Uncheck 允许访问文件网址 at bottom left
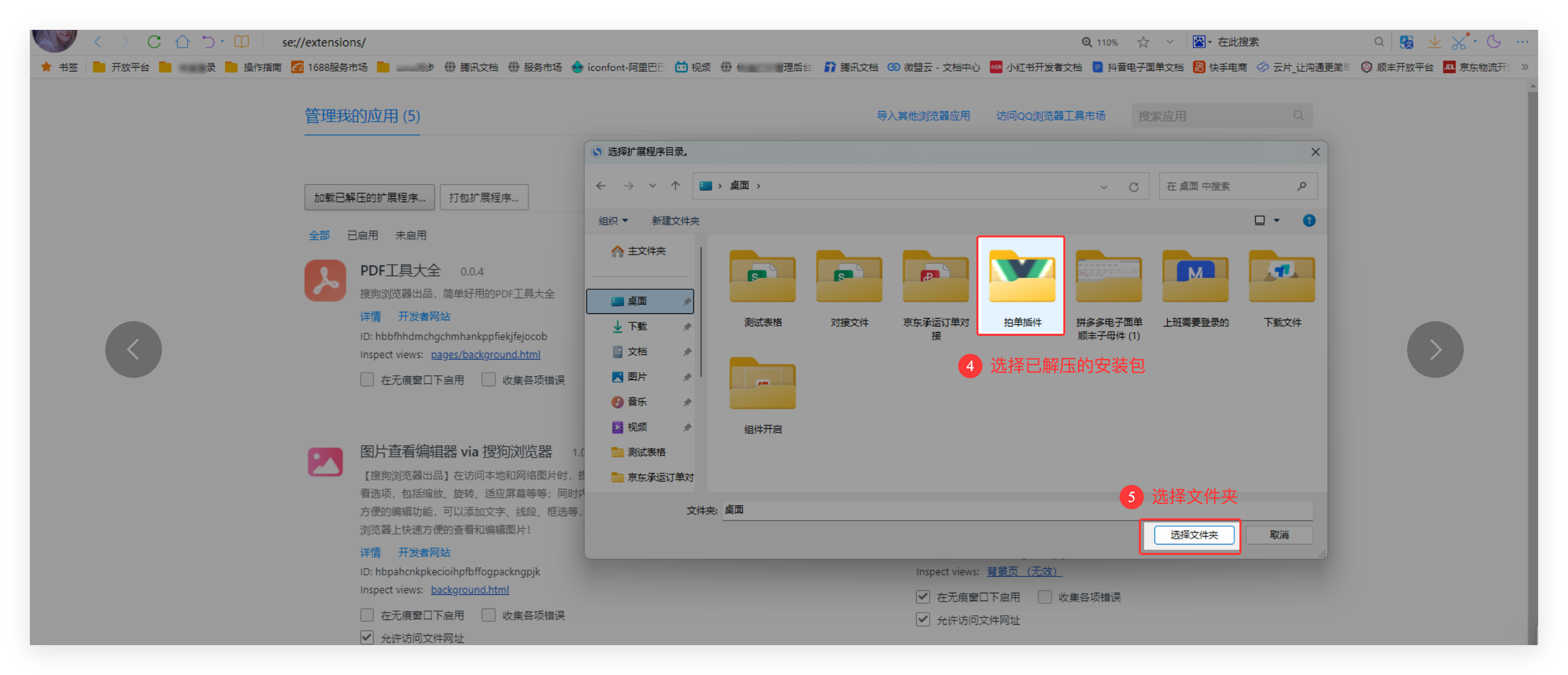1568x675 pixels. [x=367, y=637]
